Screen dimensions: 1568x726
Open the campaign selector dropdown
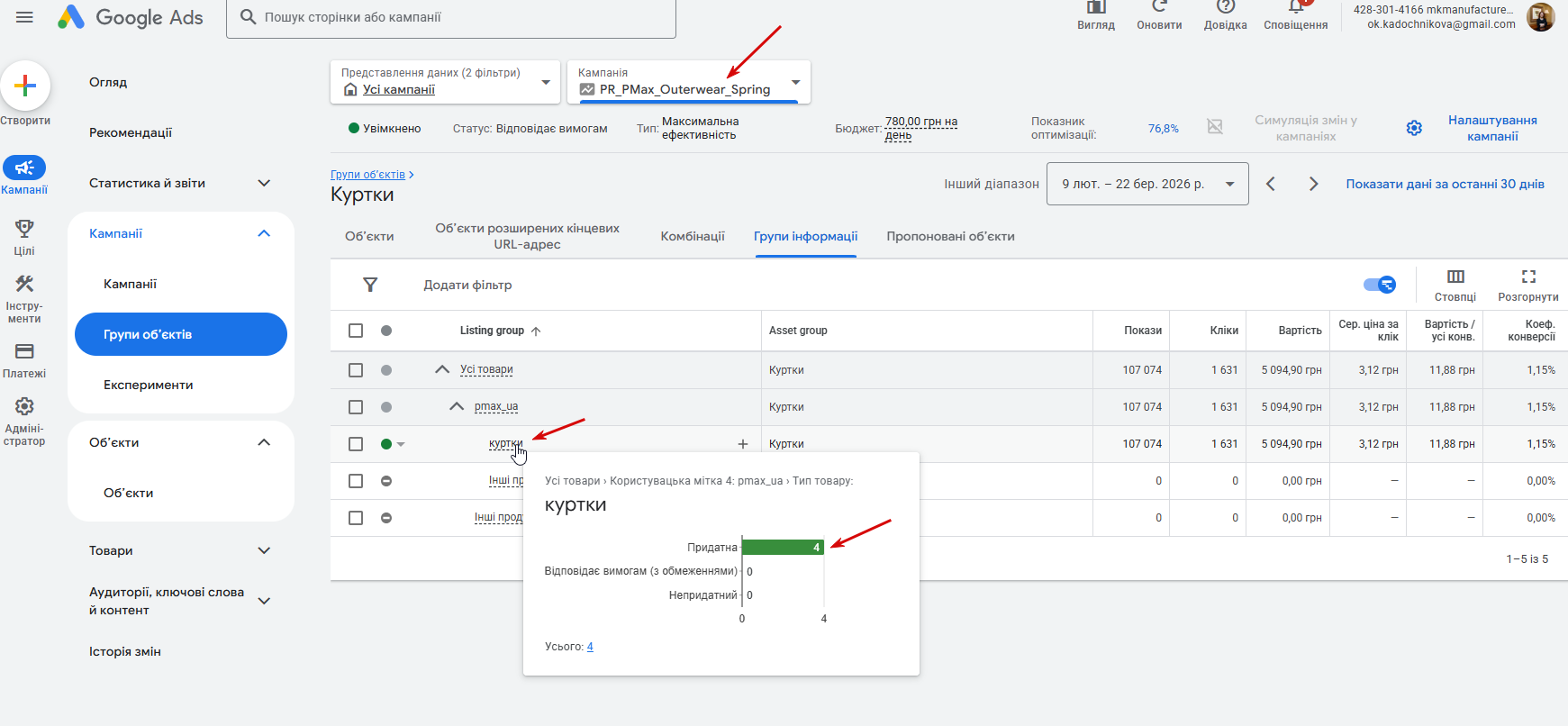pyautogui.click(x=689, y=83)
